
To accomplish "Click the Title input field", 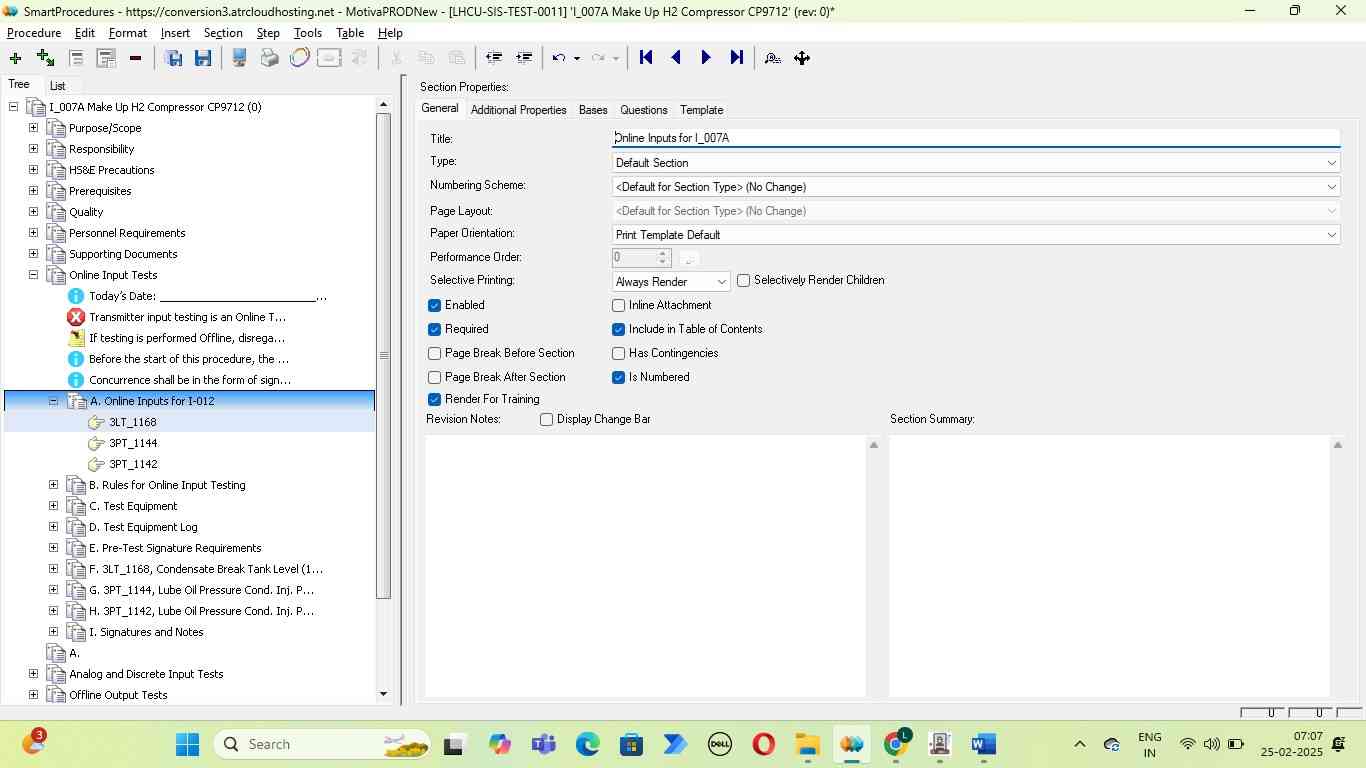I will pyautogui.click(x=975, y=138).
